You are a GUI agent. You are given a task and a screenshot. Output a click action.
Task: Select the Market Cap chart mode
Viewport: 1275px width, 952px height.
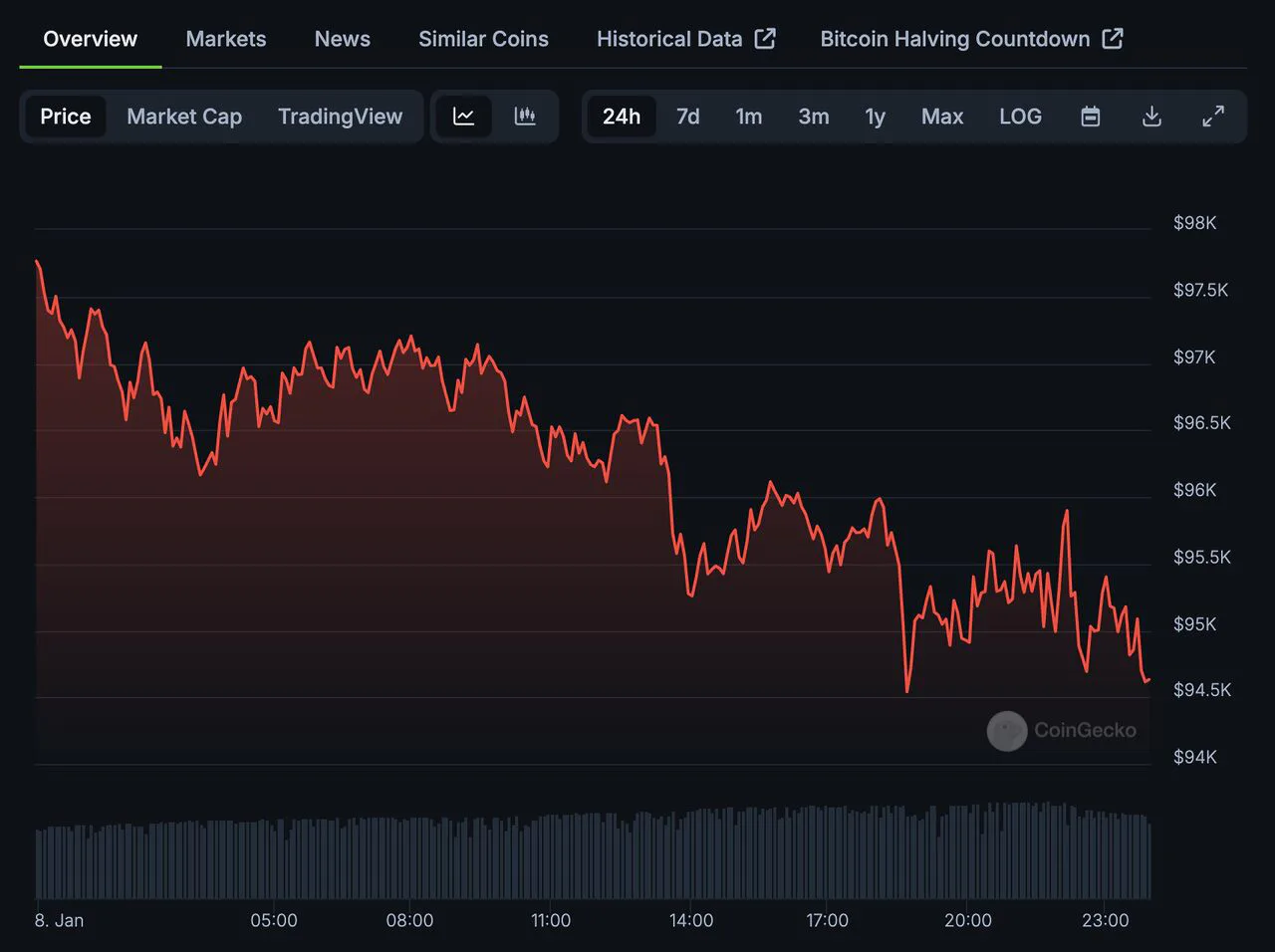click(x=184, y=117)
